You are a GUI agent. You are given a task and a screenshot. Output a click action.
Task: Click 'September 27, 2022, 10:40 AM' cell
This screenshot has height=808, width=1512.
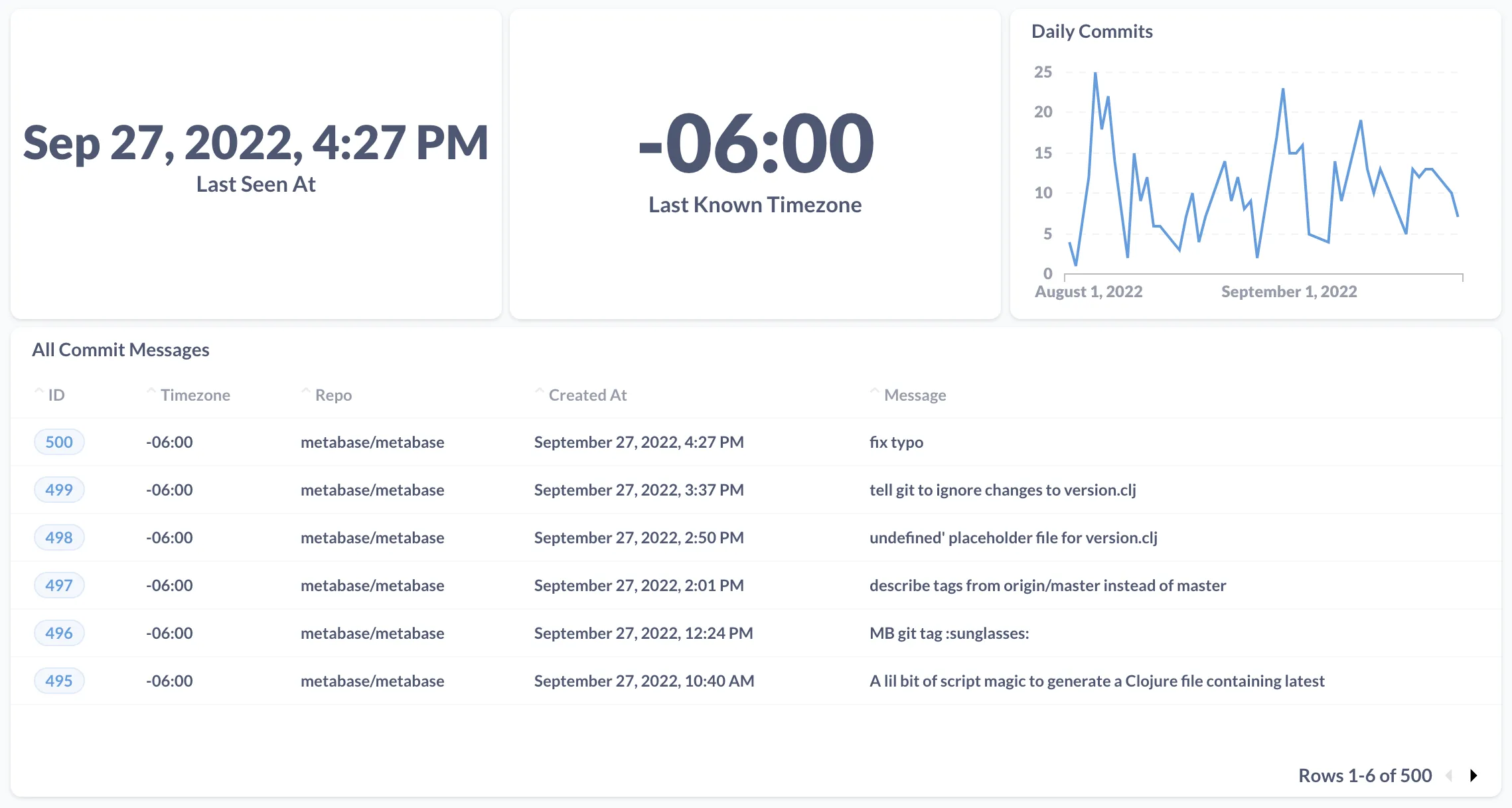tap(644, 681)
